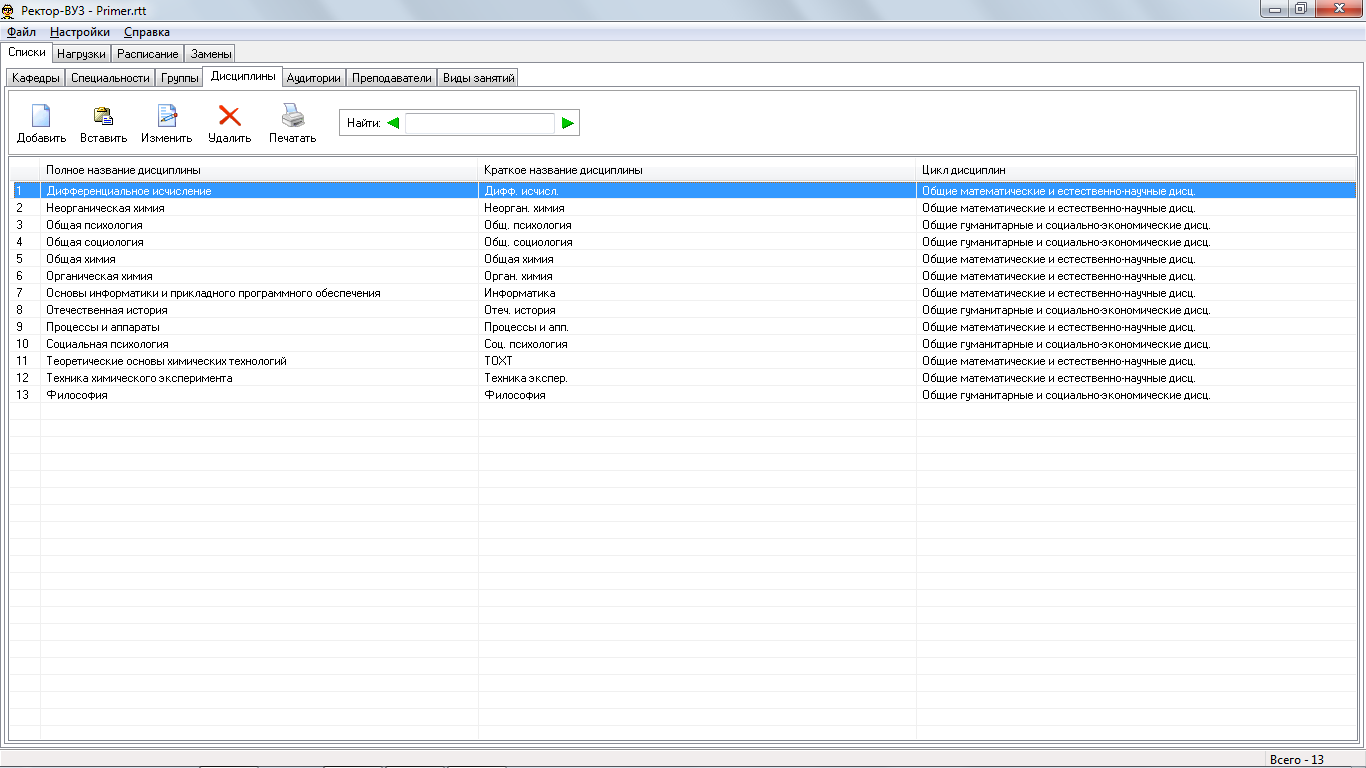
Task: Click the green left arrow search-previous icon
Action: (x=393, y=123)
